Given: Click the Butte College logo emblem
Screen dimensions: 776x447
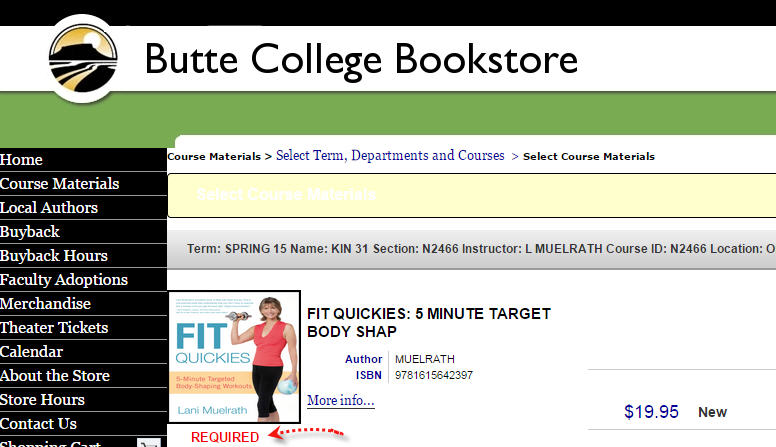Looking at the screenshot, I should point(83,59).
